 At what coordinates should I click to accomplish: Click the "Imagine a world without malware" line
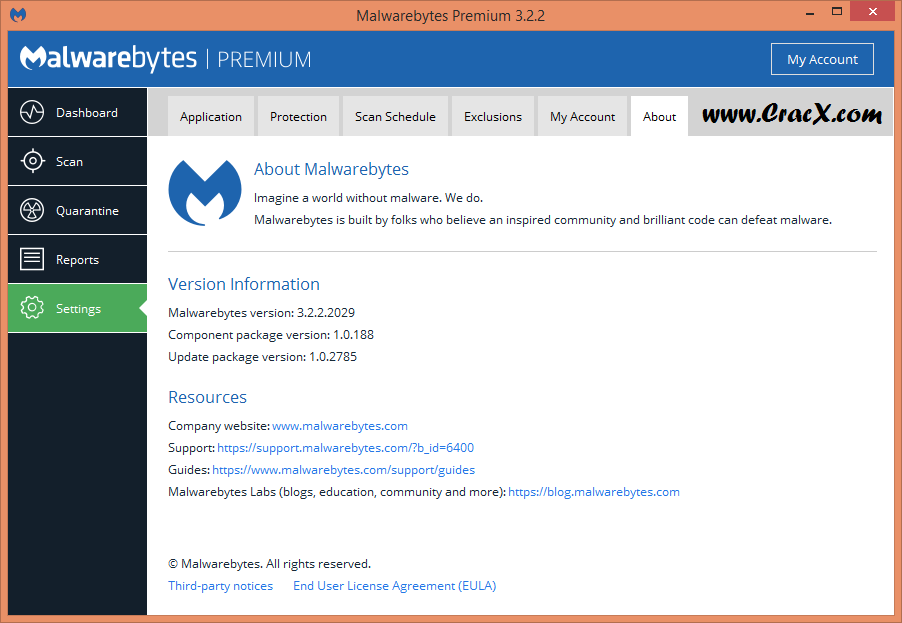368,198
